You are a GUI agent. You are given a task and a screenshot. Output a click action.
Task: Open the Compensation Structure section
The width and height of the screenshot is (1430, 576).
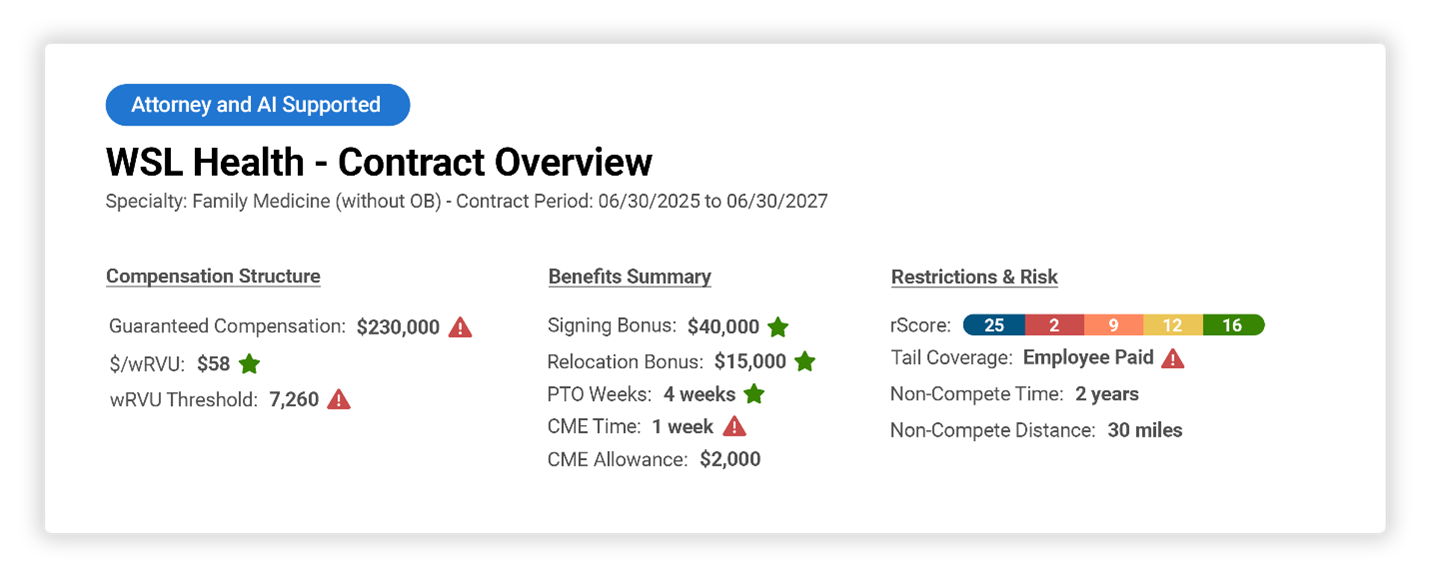click(x=213, y=275)
